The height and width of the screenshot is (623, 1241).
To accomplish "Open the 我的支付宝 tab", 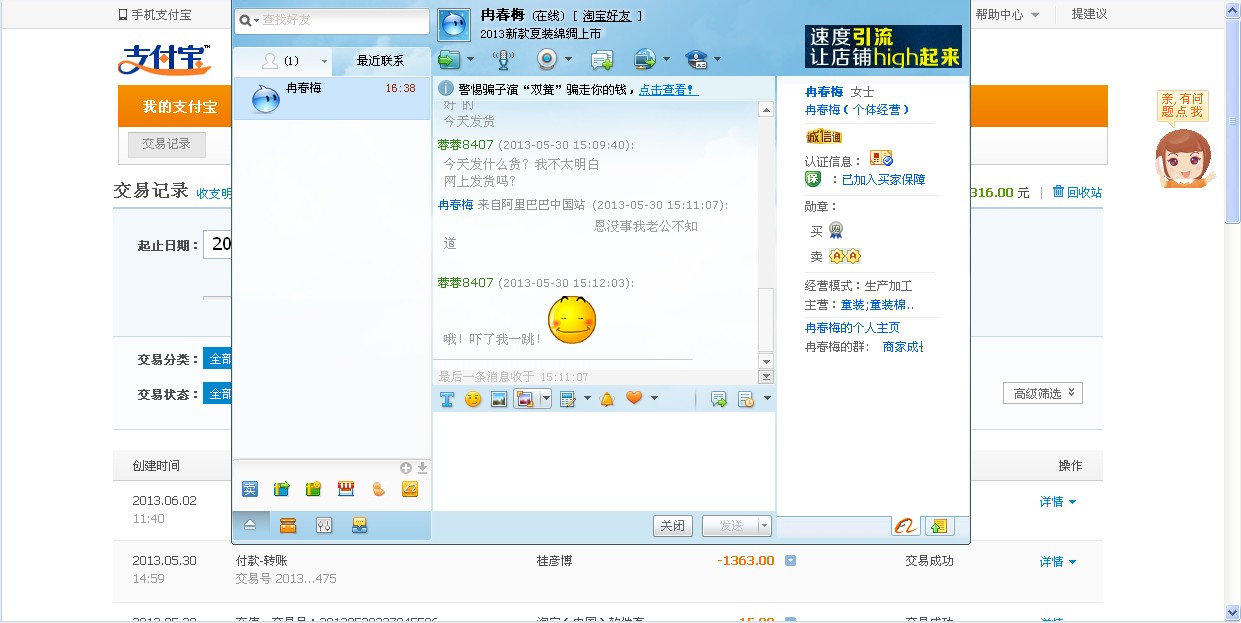I will pos(180,107).
